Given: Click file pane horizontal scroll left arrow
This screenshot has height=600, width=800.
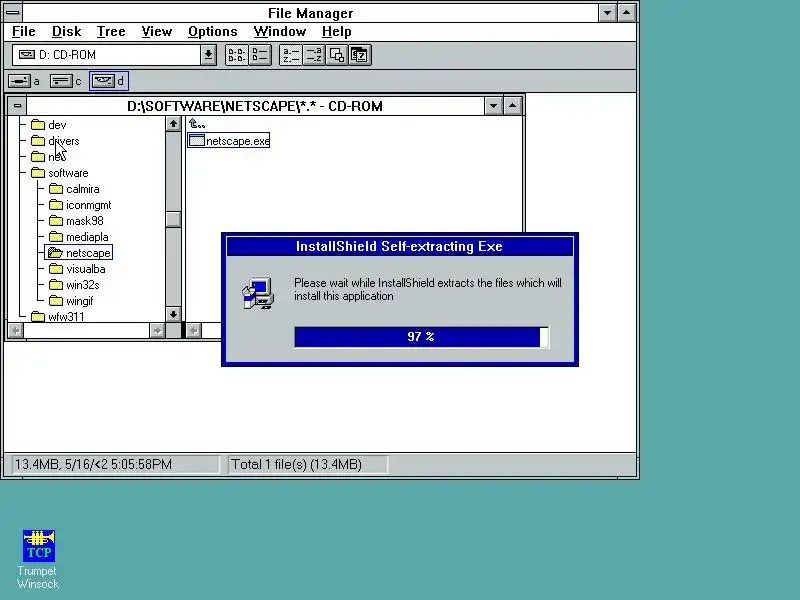Looking at the screenshot, I should tap(193, 331).
